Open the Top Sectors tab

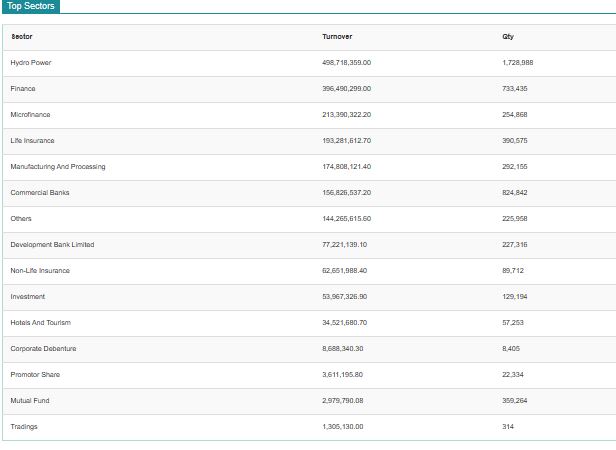click(31, 6)
